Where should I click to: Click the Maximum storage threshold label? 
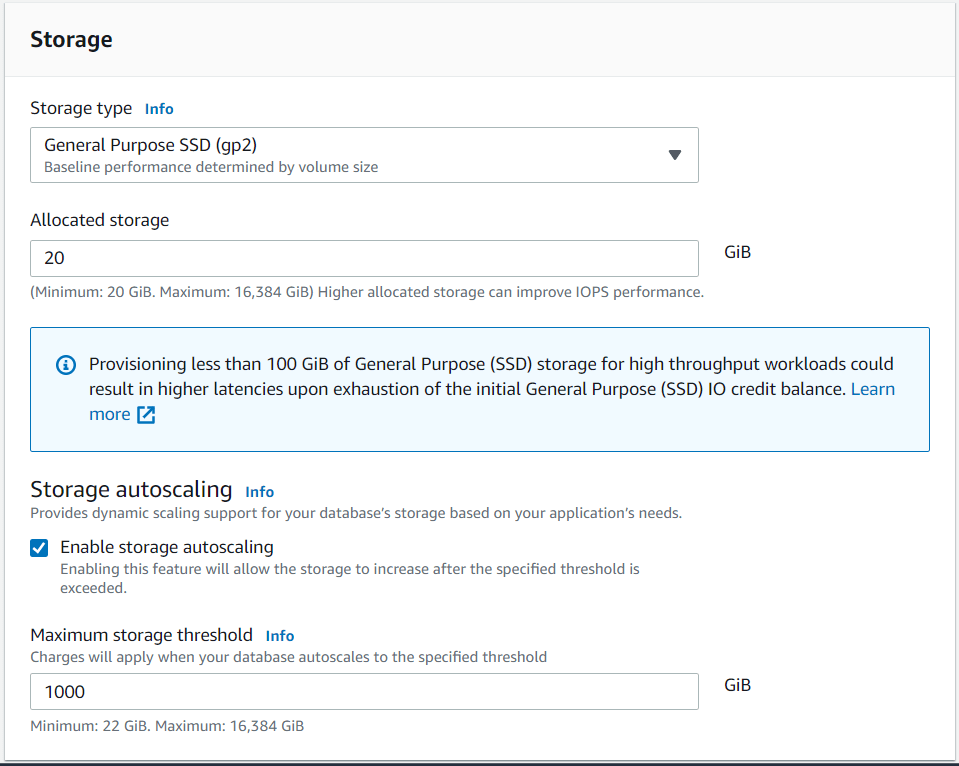(x=141, y=635)
